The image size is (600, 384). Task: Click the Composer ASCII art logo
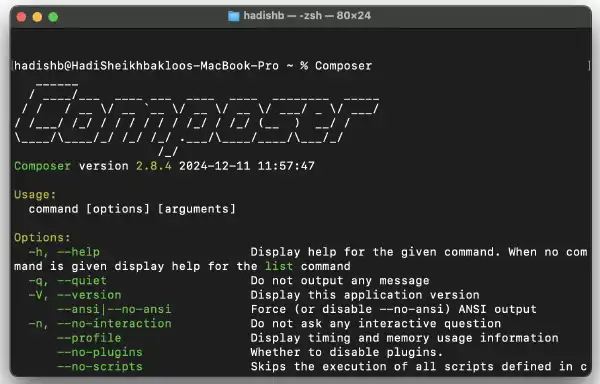197,119
